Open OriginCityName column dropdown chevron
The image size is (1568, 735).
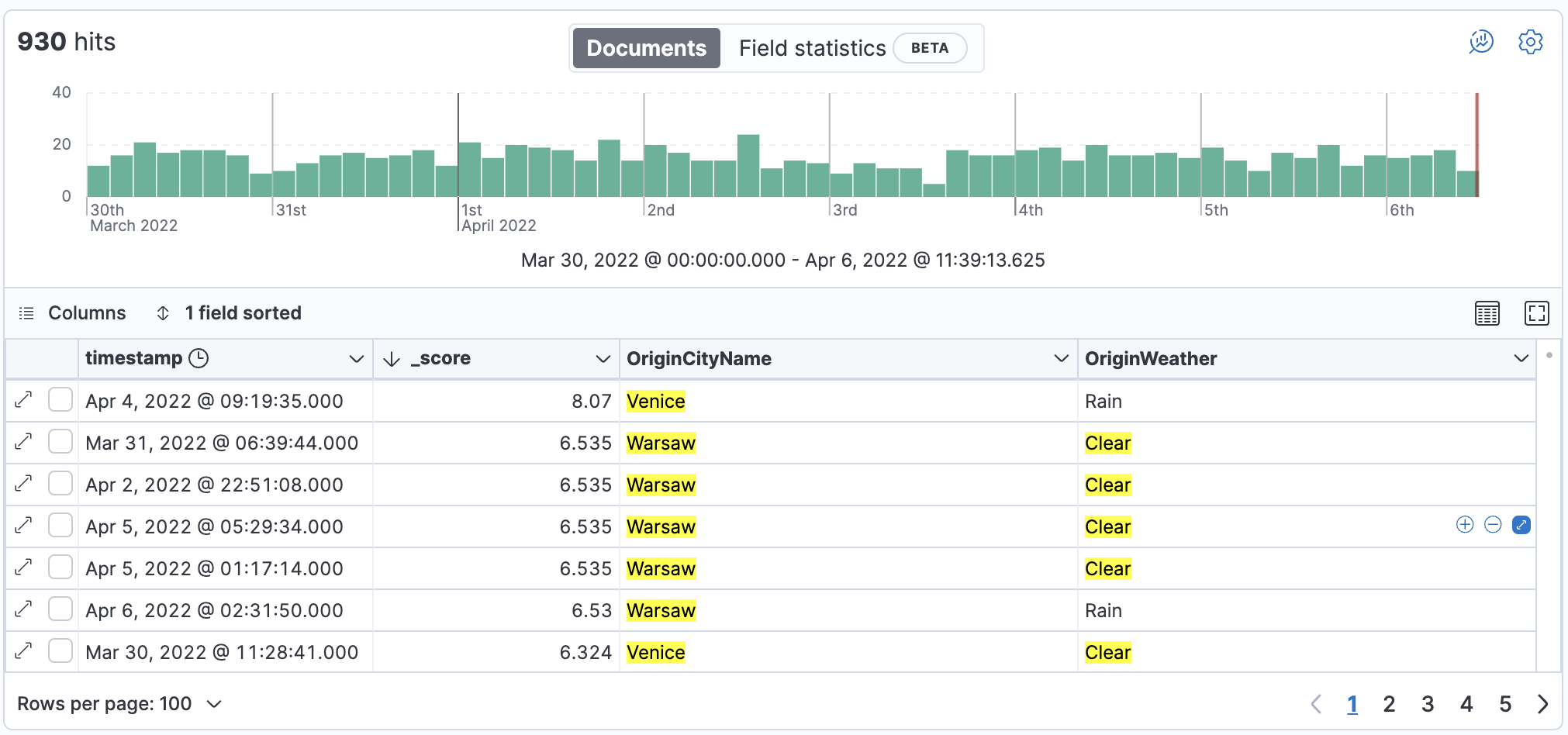1061,359
